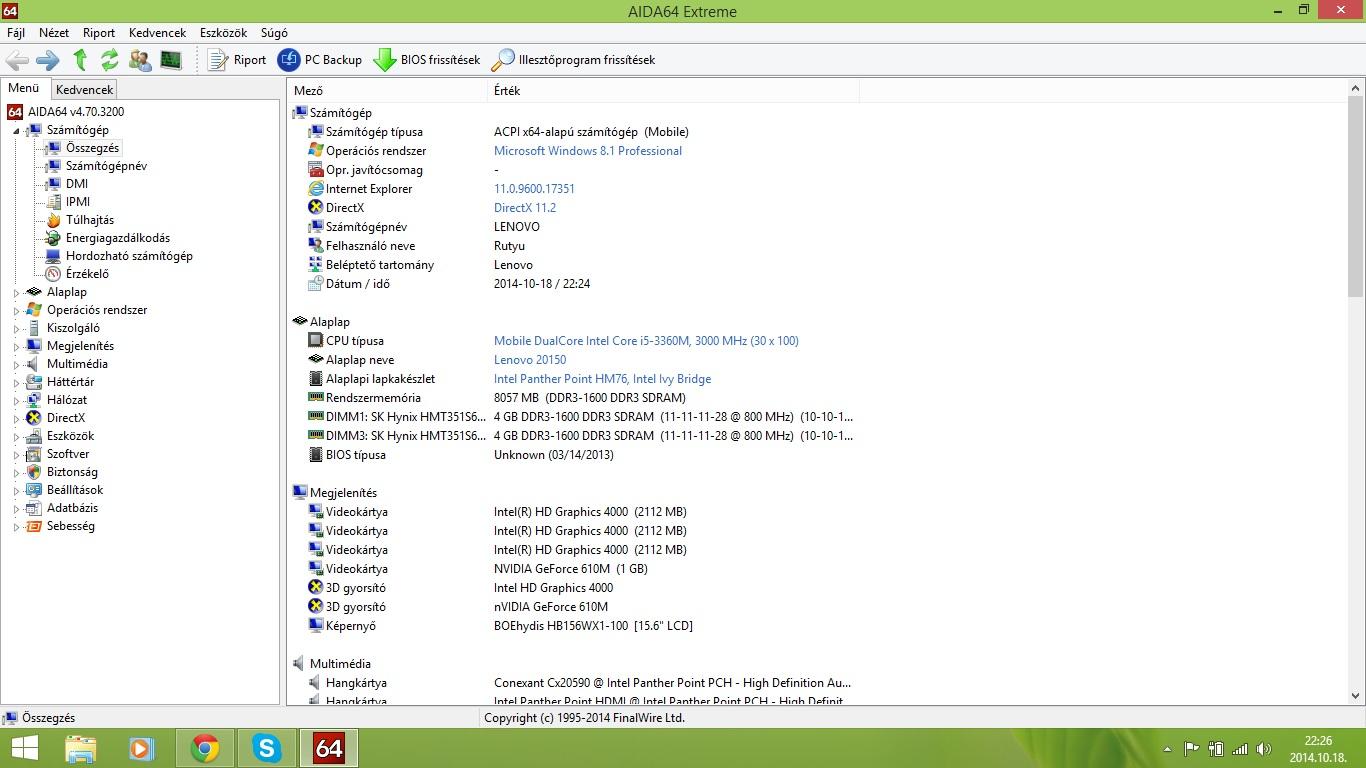Open the Kedvencek menu in the menu bar

(x=157, y=33)
